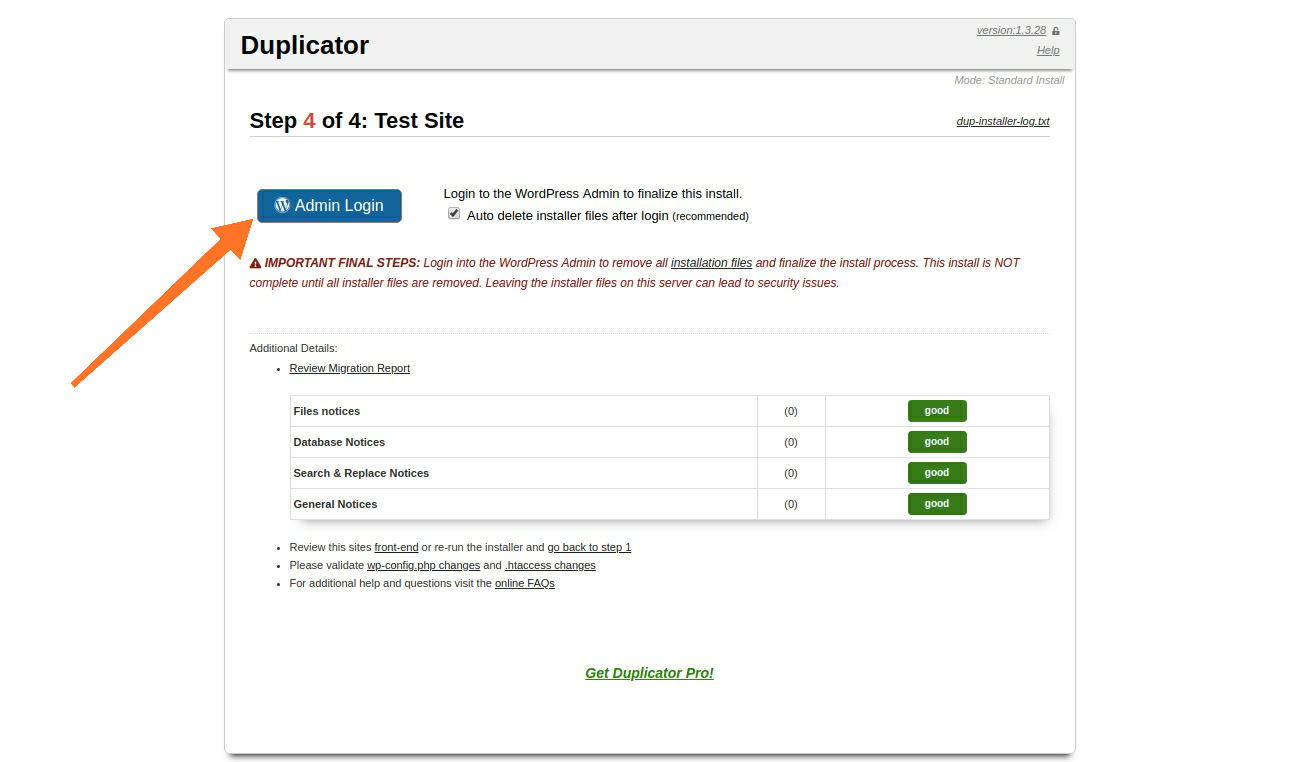Click good badge for Search & Replace Notices
This screenshot has width=1299, height=762.
(x=936, y=473)
